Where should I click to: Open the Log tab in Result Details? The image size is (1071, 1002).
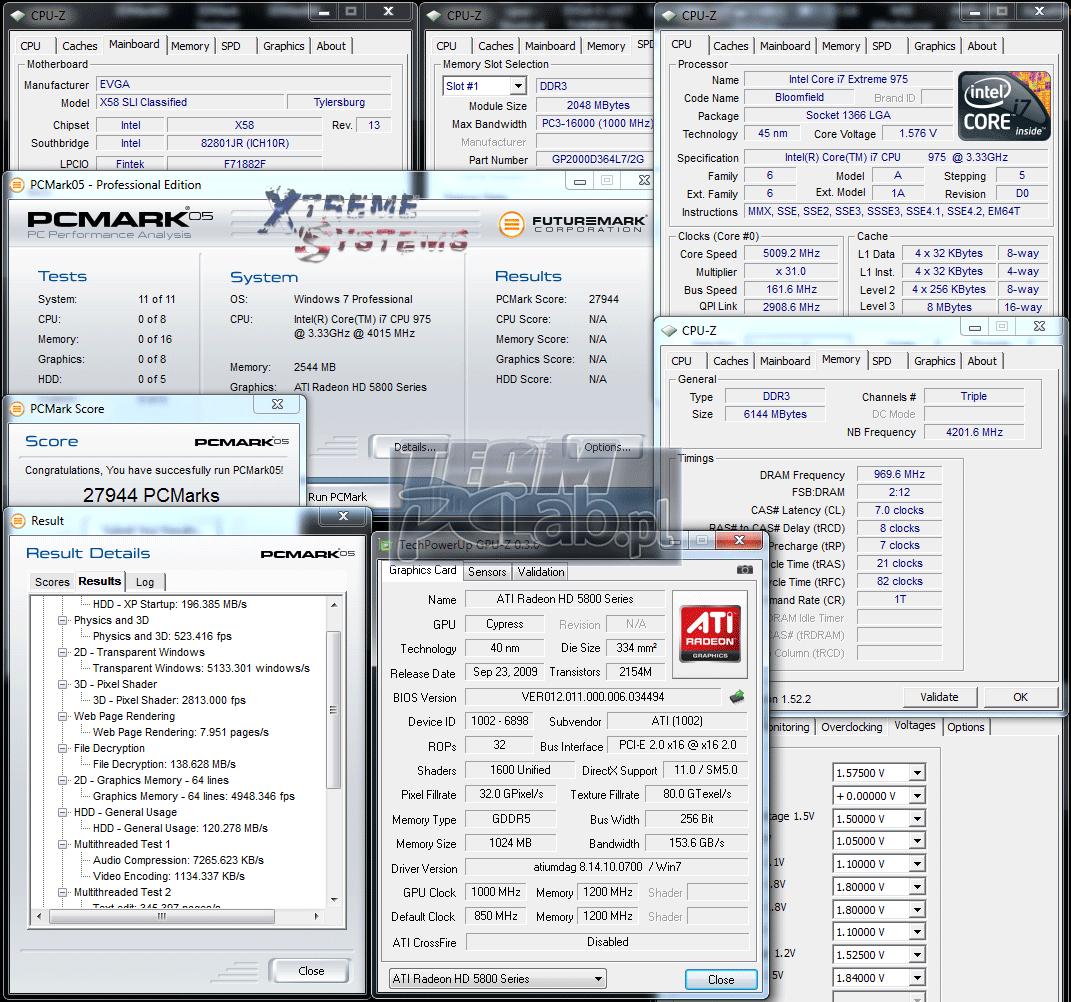(x=145, y=582)
